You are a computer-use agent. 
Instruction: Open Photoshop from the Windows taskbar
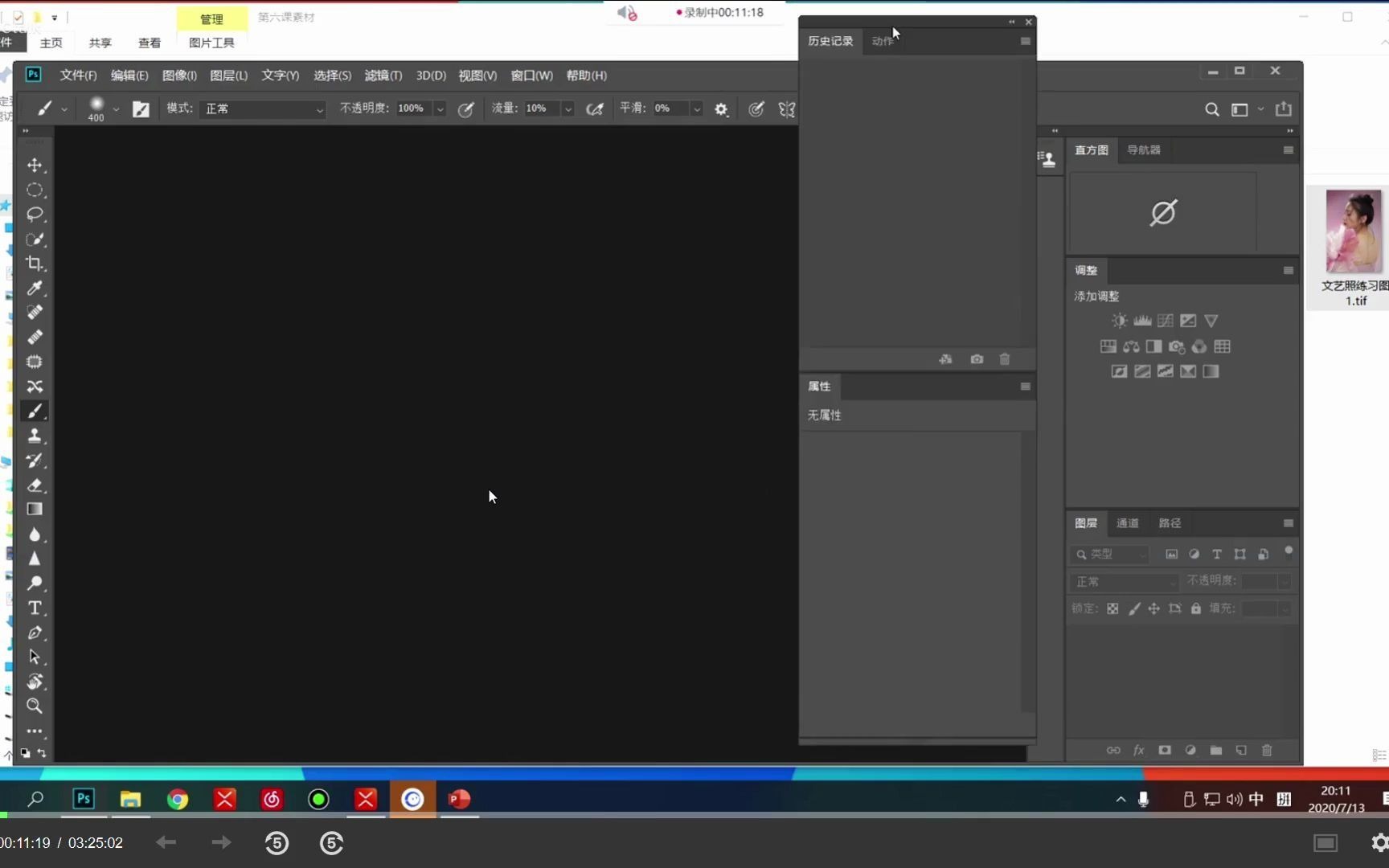84,799
